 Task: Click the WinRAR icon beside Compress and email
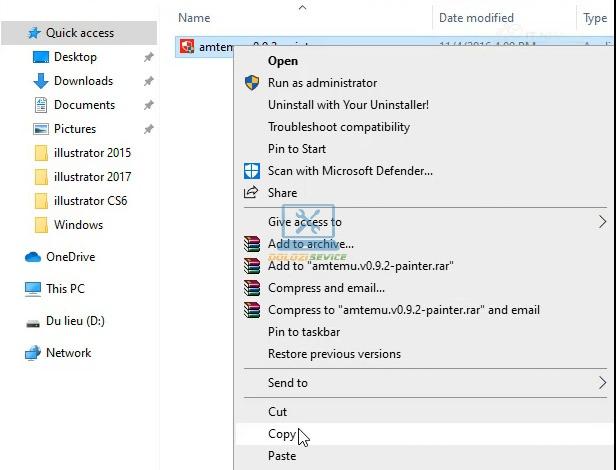point(252,288)
